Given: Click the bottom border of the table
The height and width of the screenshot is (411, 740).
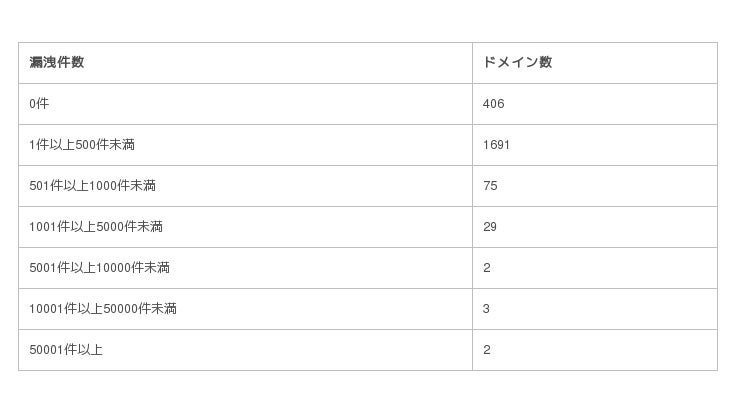Looking at the screenshot, I should (x=300, y=370).
